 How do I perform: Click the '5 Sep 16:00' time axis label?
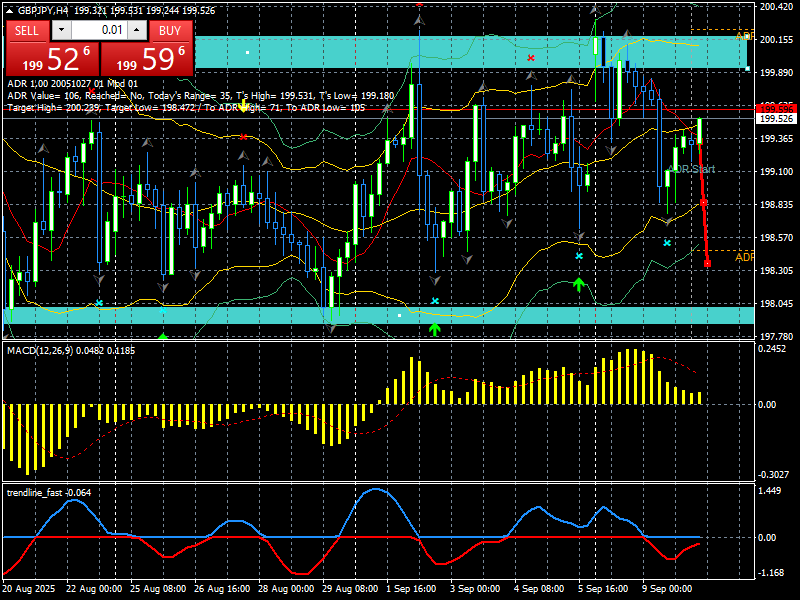tap(603, 589)
